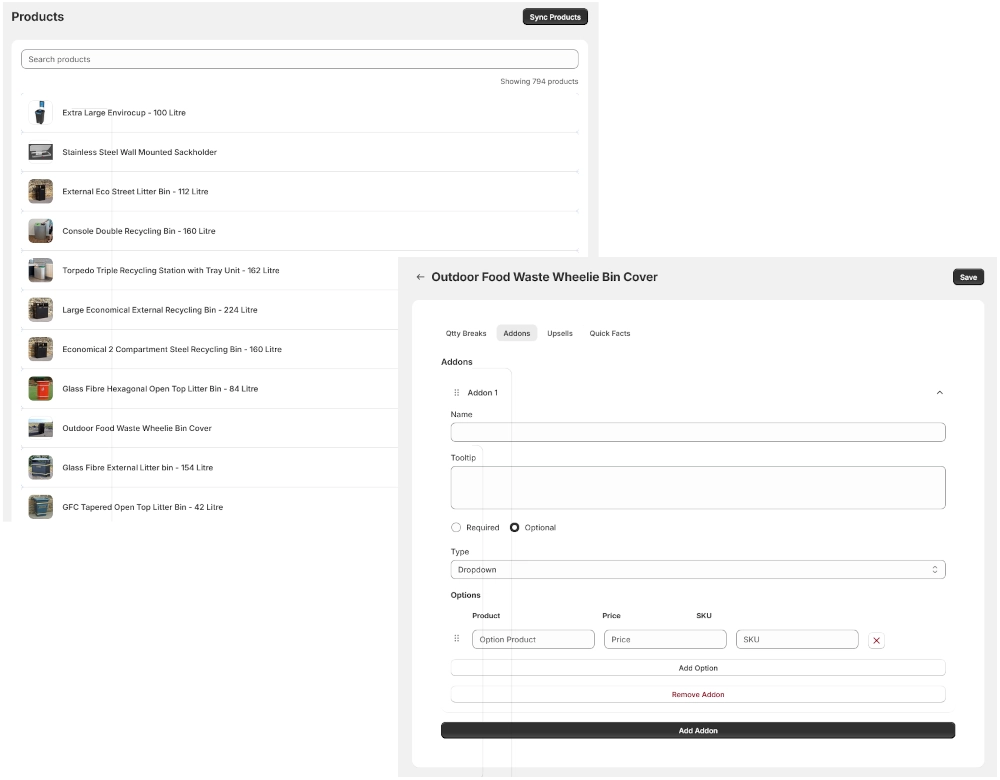Click the addon Name input field
The width and height of the screenshot is (1000, 780).
point(697,432)
